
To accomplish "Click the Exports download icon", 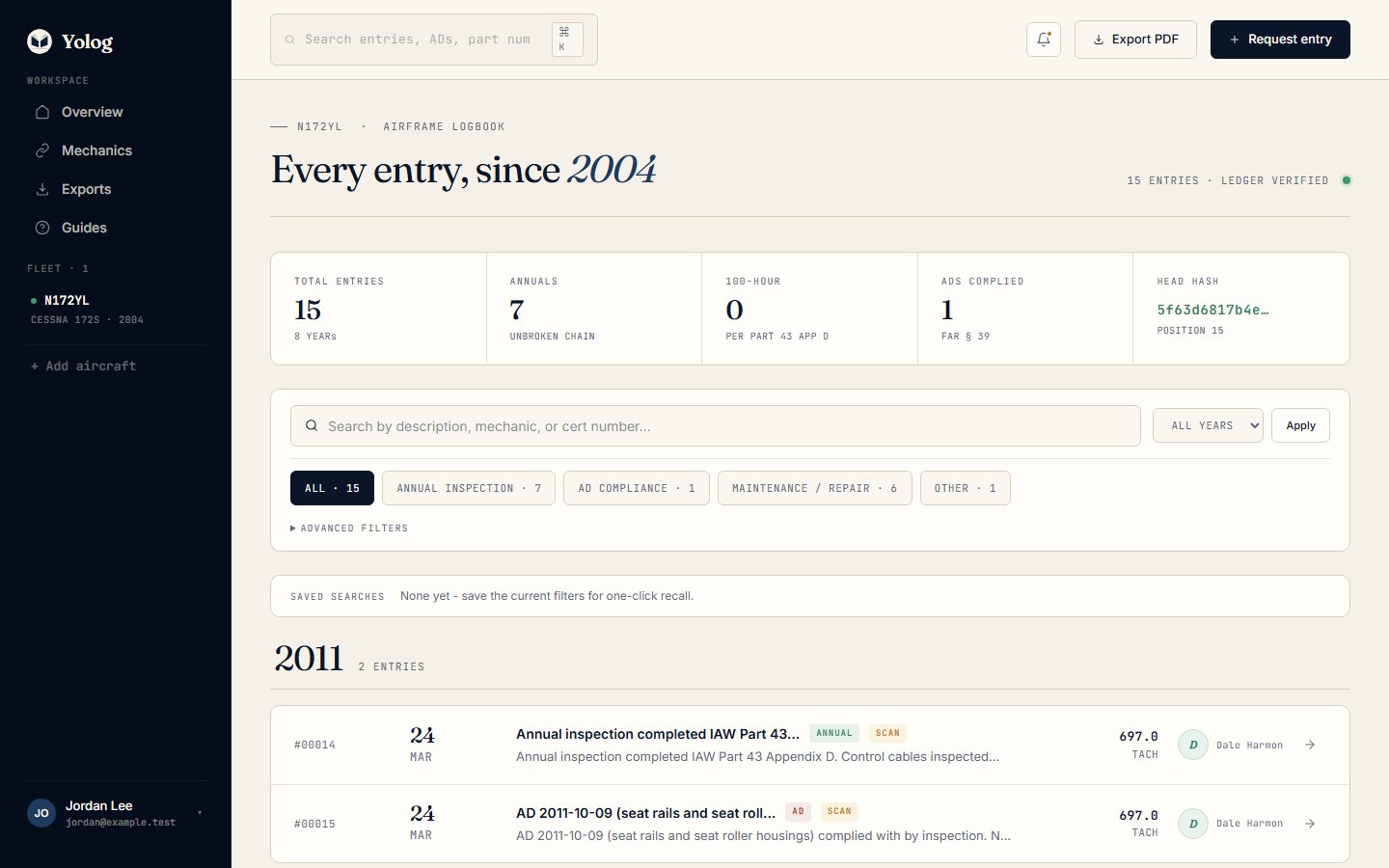I will click(x=42, y=189).
